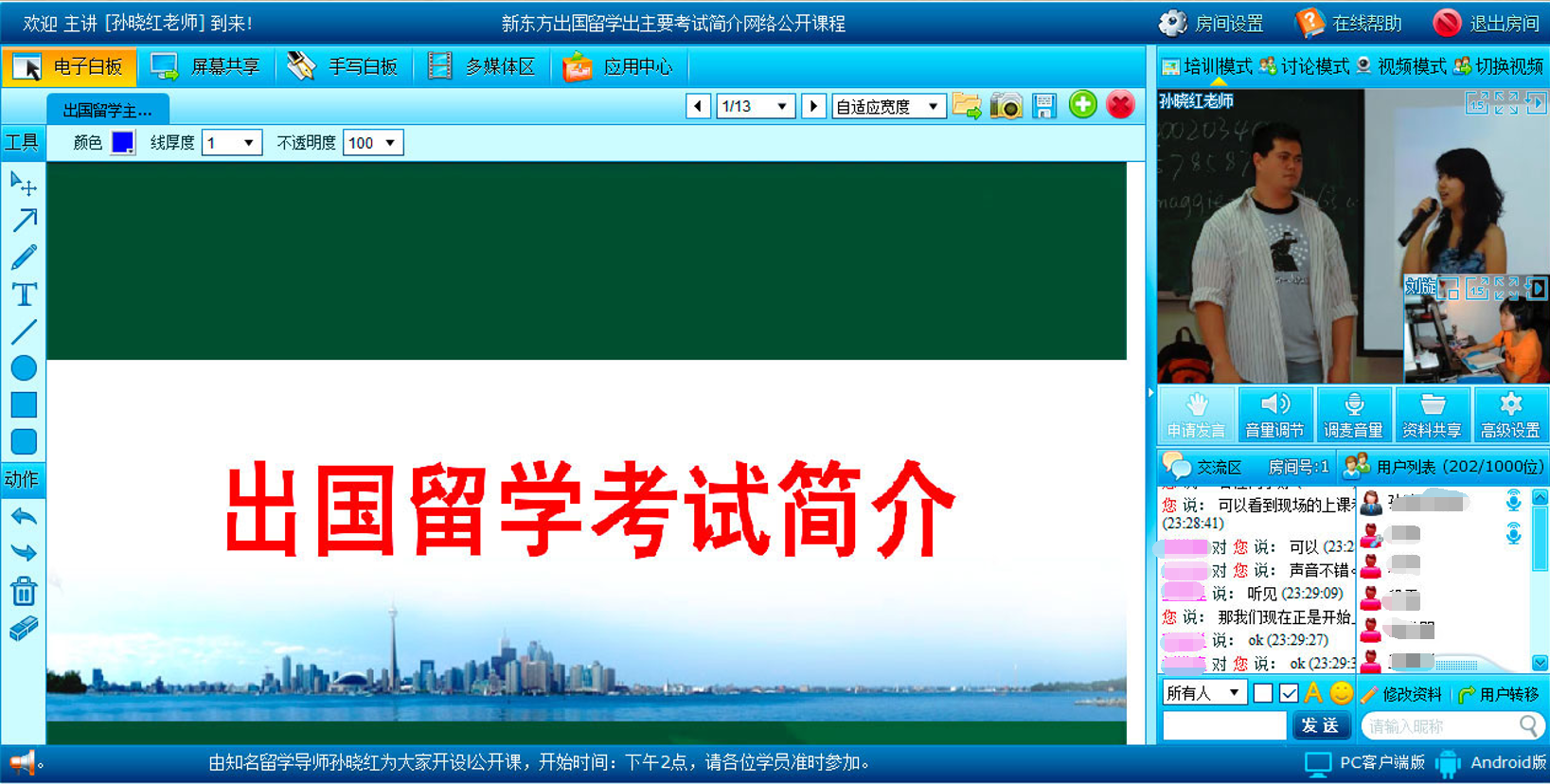The height and width of the screenshot is (784, 1550).
Task: Click the trash can delete icon
Action: pyautogui.click(x=24, y=592)
